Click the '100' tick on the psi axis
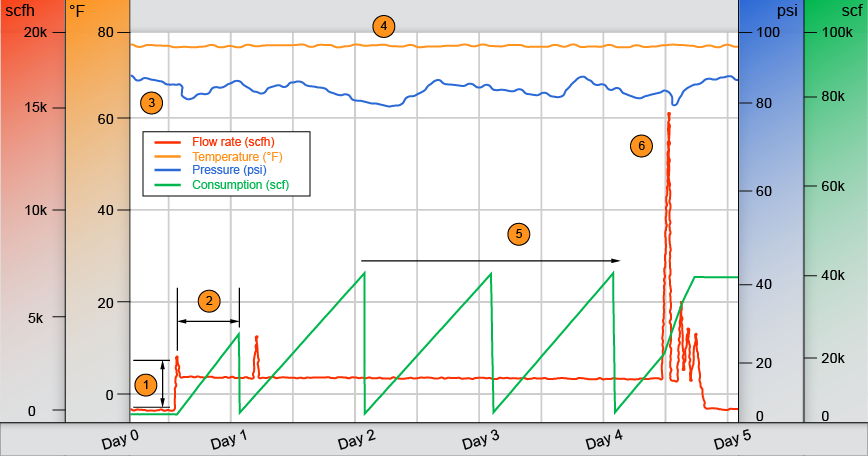 (x=768, y=32)
